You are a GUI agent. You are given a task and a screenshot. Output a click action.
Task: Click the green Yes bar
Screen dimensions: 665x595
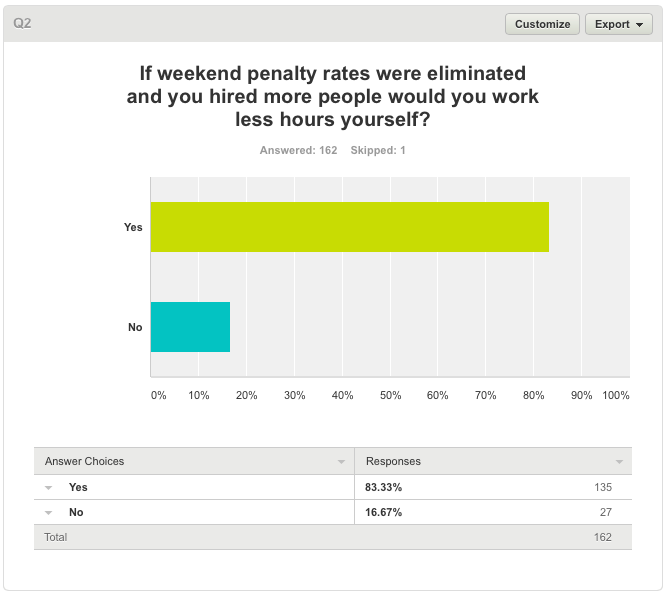pyautogui.click(x=349, y=227)
